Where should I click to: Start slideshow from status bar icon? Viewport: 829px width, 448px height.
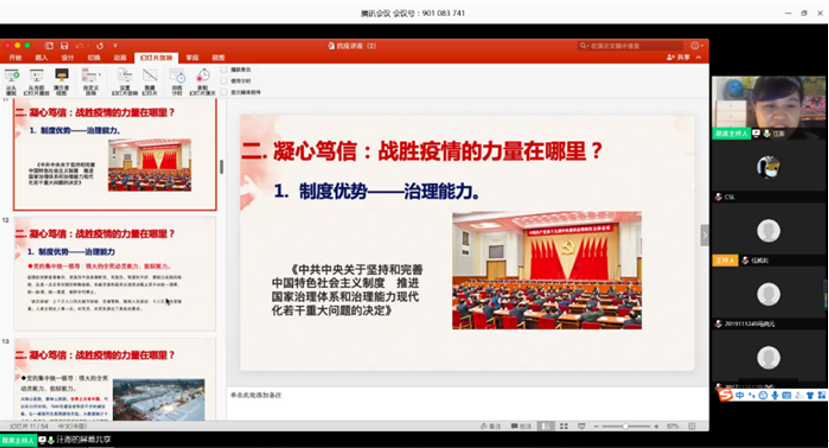pos(582,426)
